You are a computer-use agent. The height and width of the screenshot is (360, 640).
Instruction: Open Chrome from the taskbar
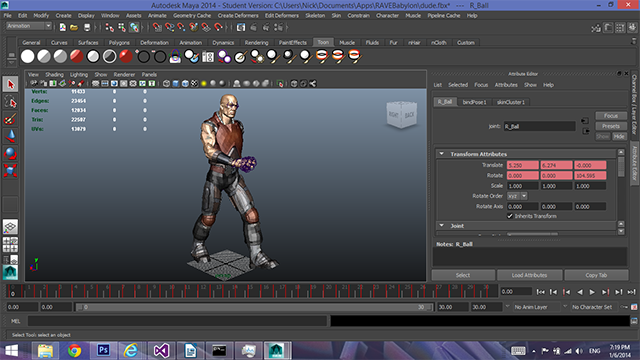point(74,351)
